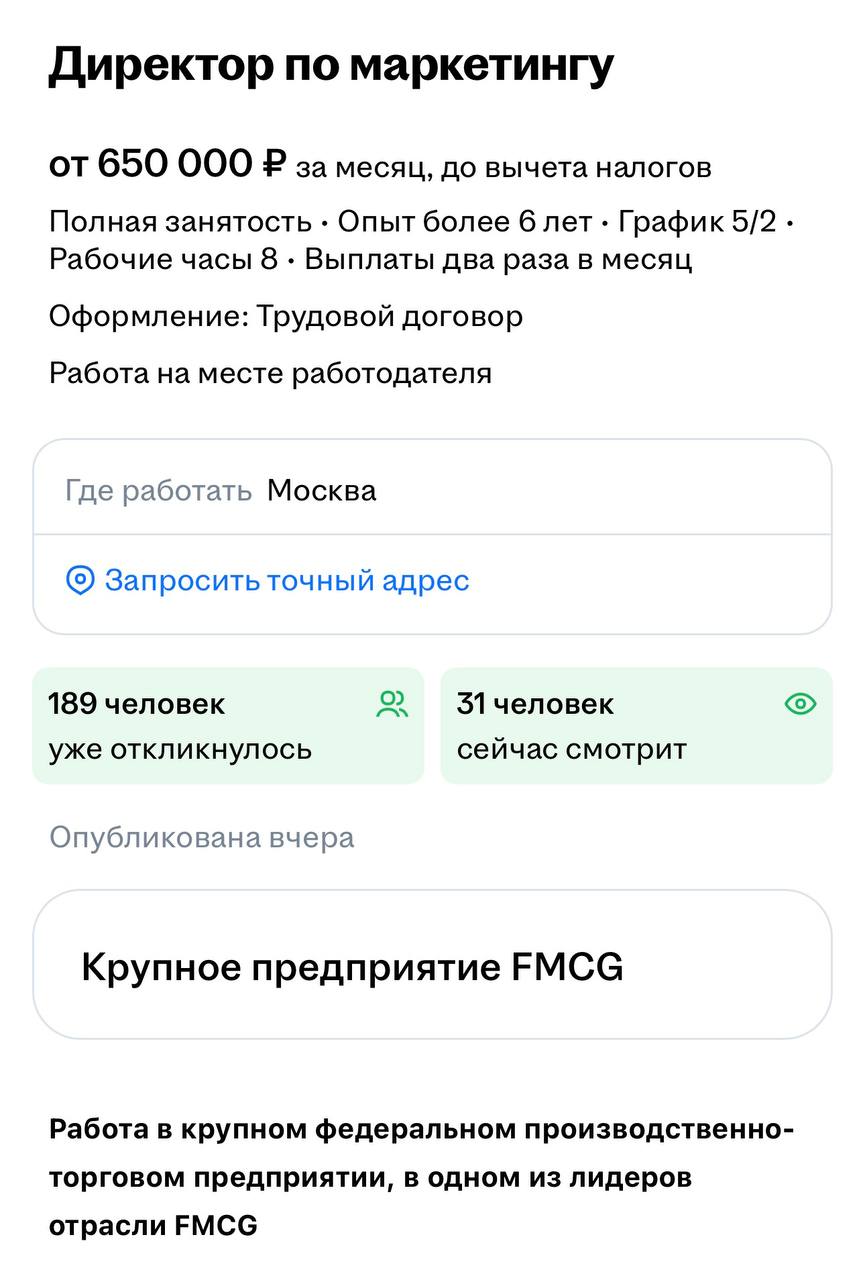Click the 'Опыт более 6 лет' requirement
This screenshot has height=1280, width=865.
(465, 221)
